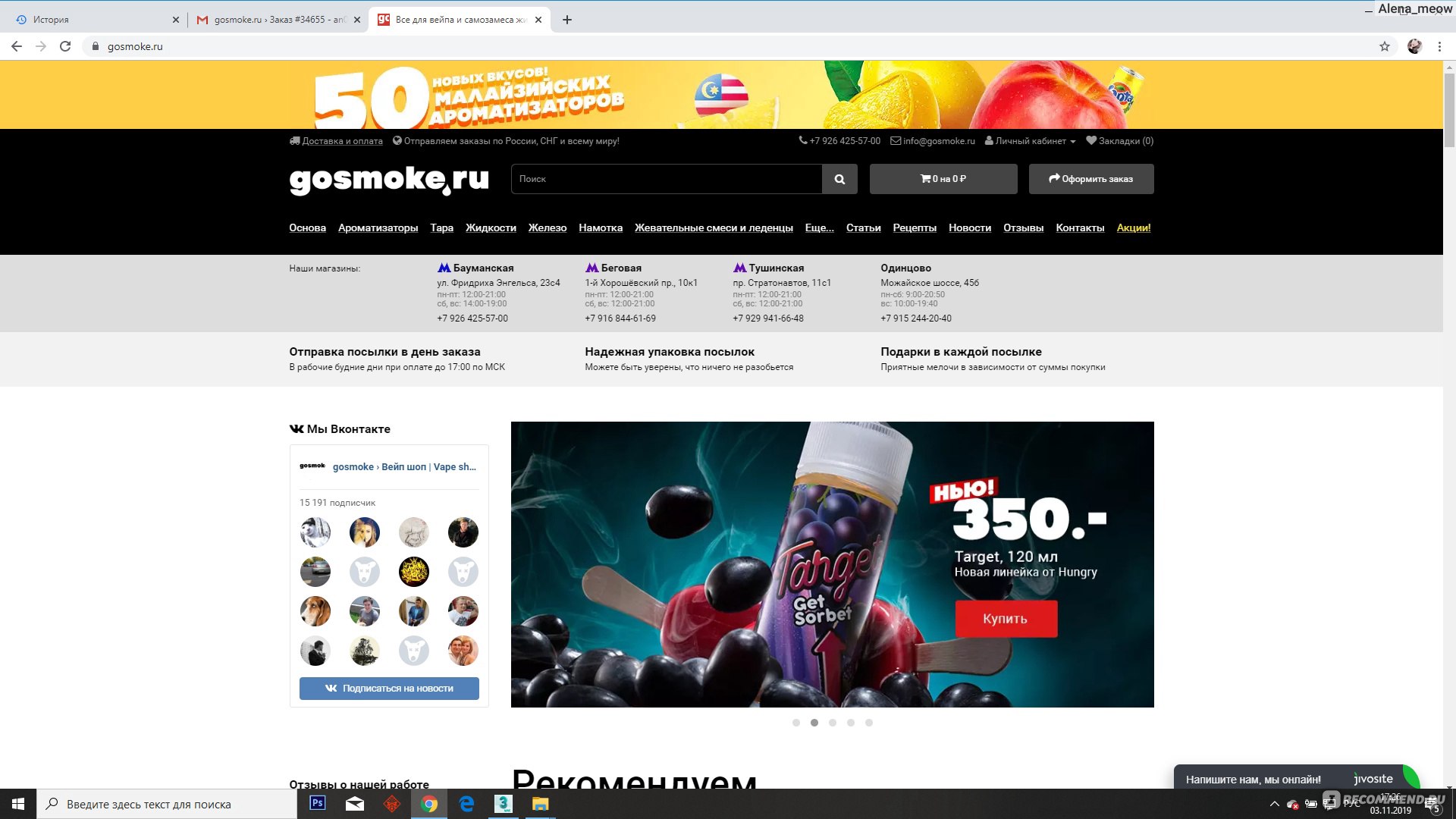Image resolution: width=1456 pixels, height=819 pixels.
Task: Open Chrome profile avatar
Action: [1414, 46]
